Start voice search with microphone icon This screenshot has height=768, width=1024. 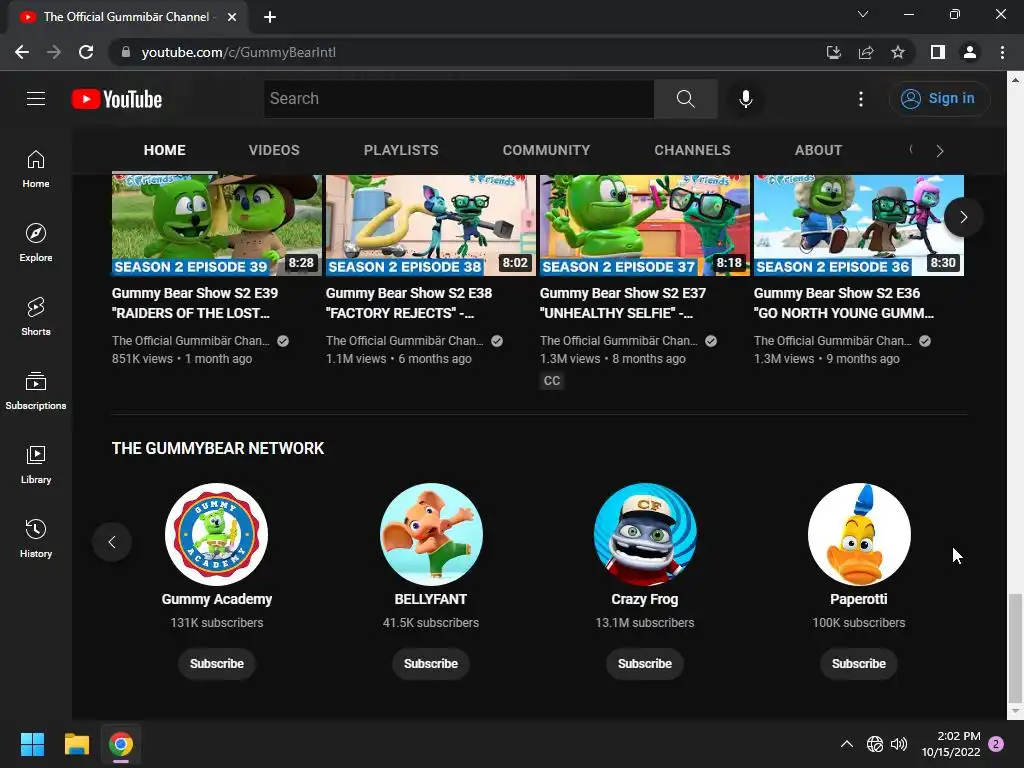(x=745, y=99)
